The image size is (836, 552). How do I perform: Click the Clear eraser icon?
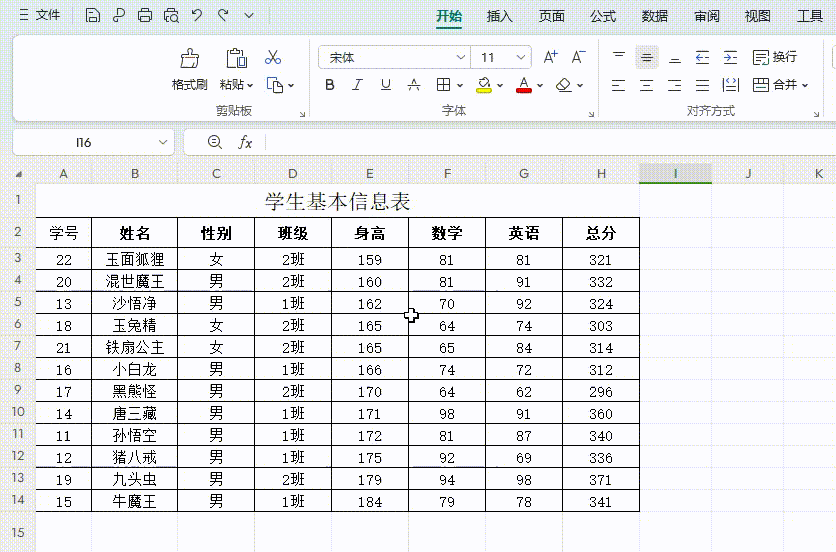(x=564, y=85)
